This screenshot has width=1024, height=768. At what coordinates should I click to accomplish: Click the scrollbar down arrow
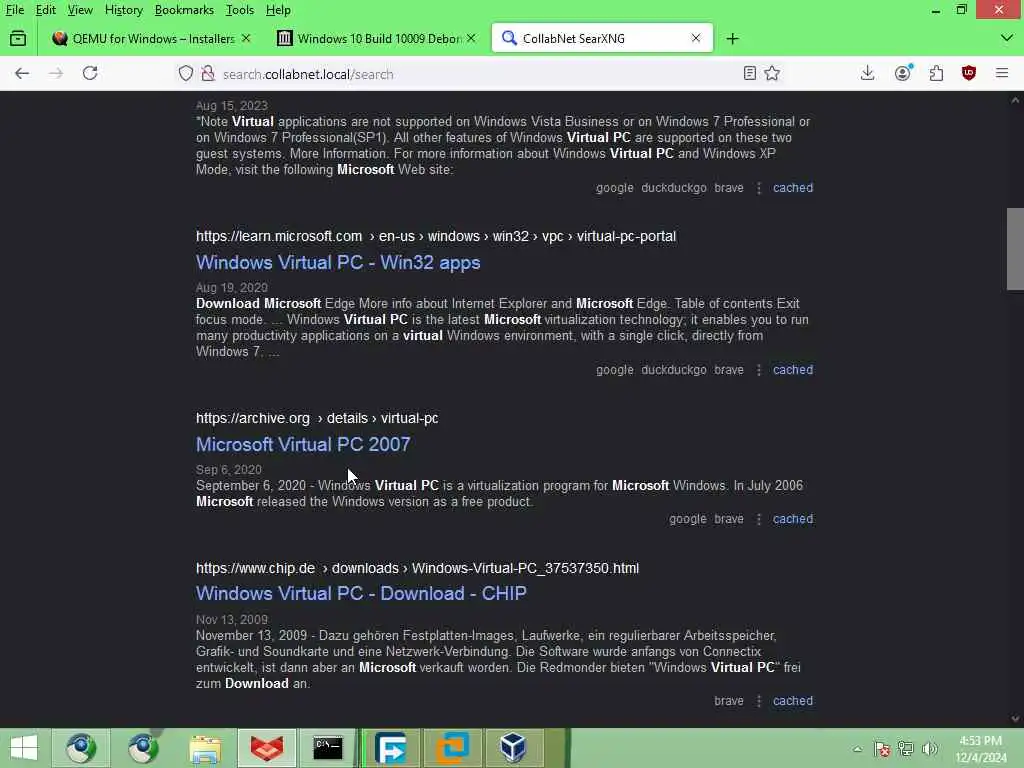point(1015,719)
